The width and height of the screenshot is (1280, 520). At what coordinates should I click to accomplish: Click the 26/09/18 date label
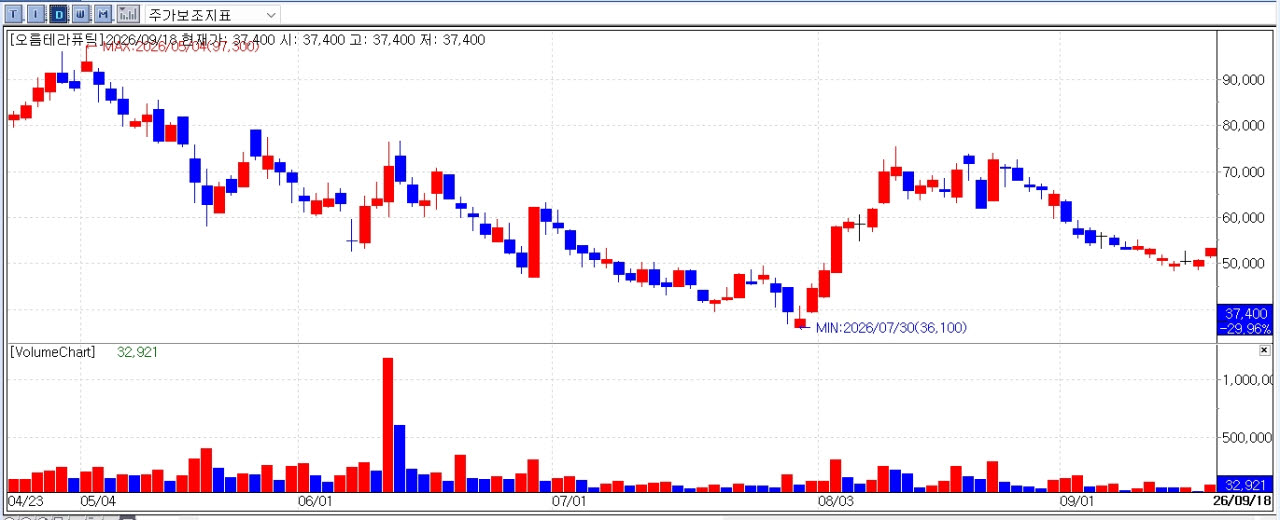pyautogui.click(x=1243, y=500)
